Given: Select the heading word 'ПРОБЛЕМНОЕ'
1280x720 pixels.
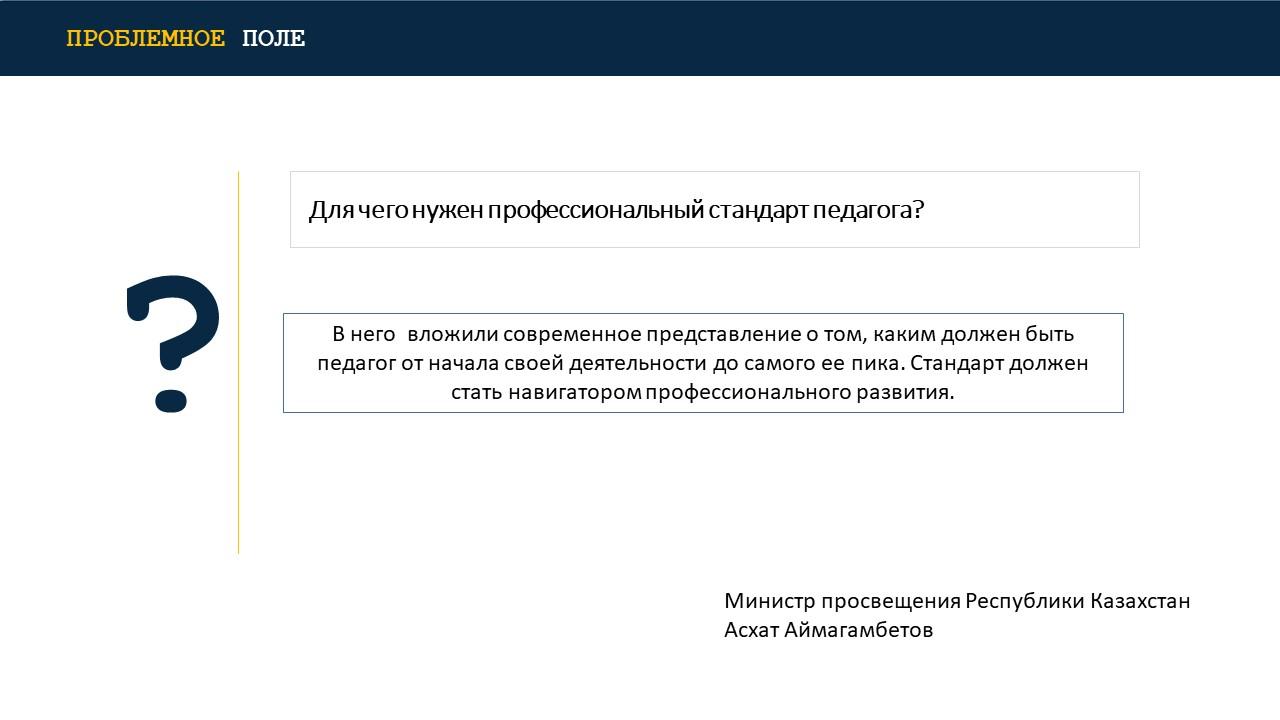Looking at the screenshot, I should click(146, 39).
